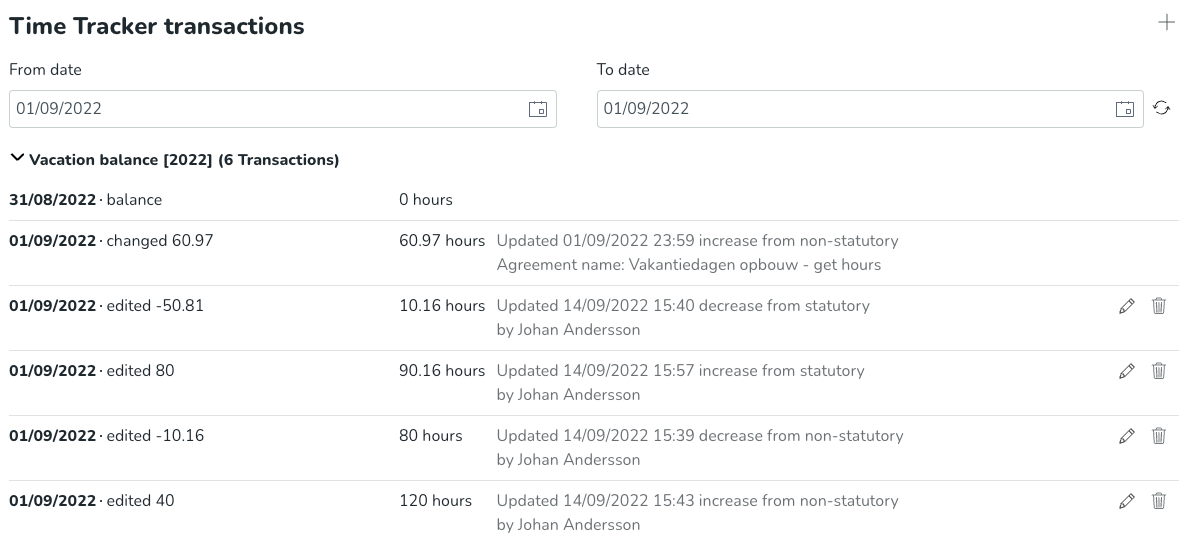Screen dimensions: 1191x543
Task: Click the Vacation balance [2022] heading text
Action: pyautogui.click(x=184, y=159)
